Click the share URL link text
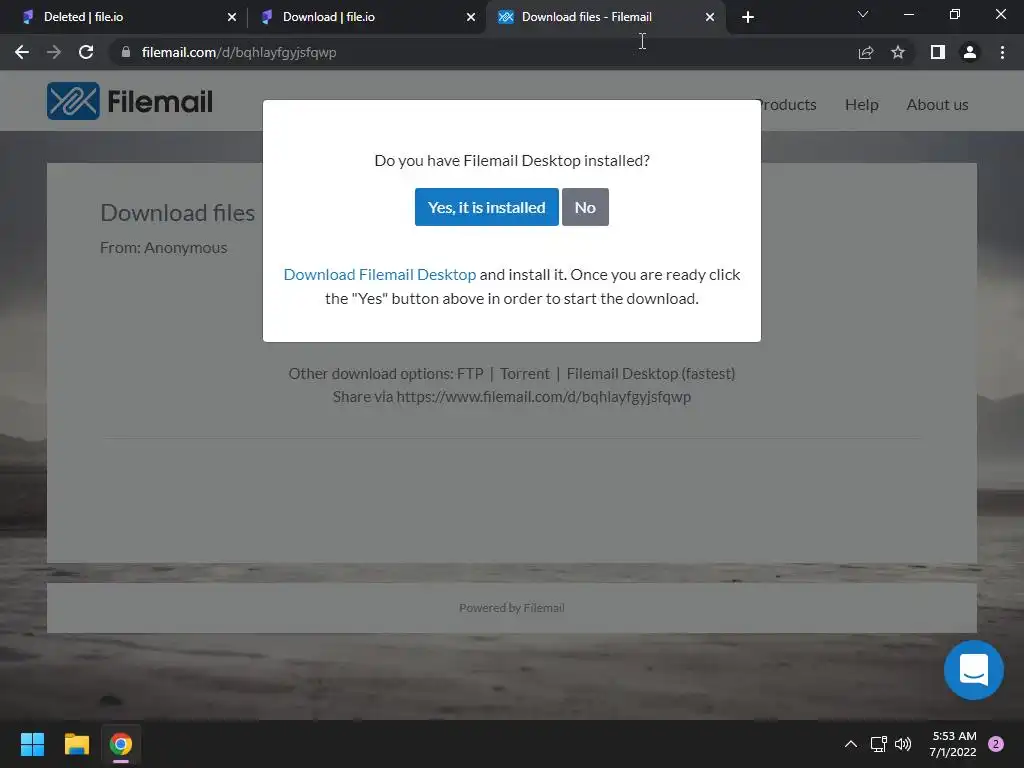This screenshot has height=768, width=1024. (543, 396)
